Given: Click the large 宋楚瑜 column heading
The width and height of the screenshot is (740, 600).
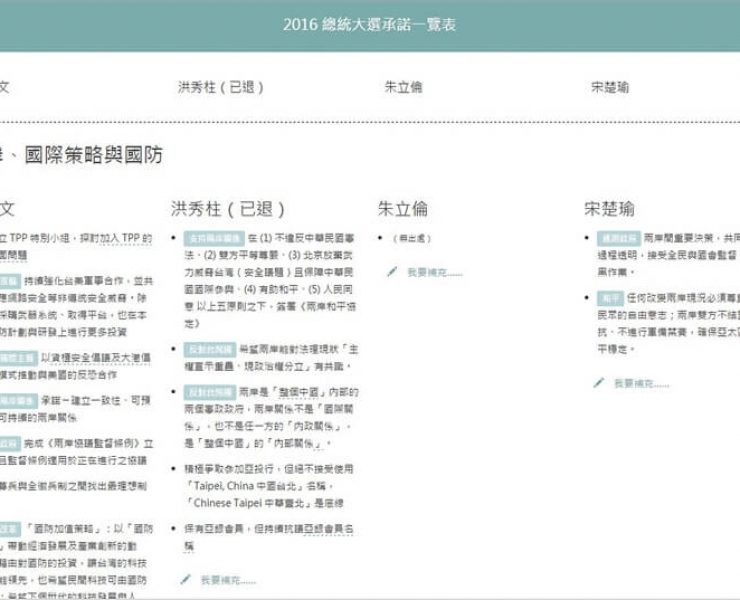Looking at the screenshot, I should pos(610,209).
